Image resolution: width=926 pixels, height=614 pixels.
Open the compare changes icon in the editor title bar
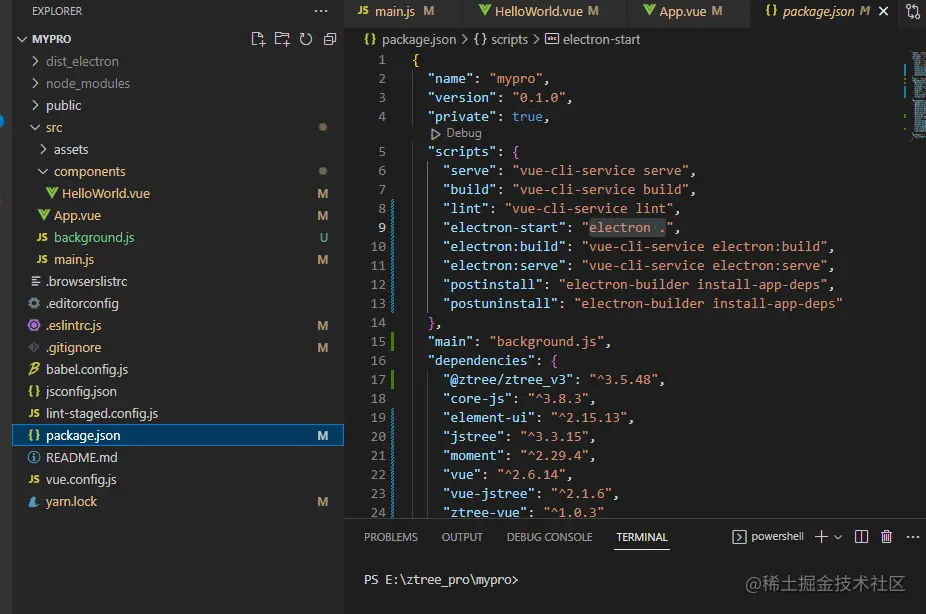(x=913, y=11)
